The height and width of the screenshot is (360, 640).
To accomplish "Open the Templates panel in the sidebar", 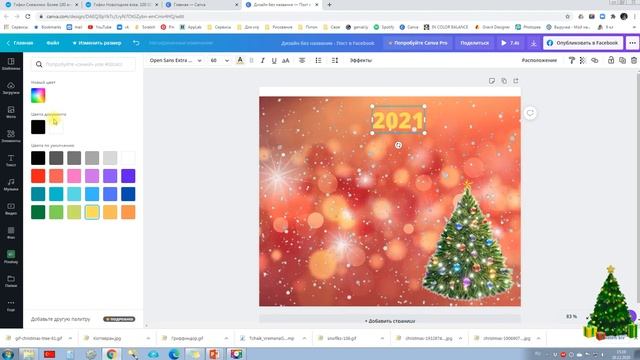I will 11,64.
